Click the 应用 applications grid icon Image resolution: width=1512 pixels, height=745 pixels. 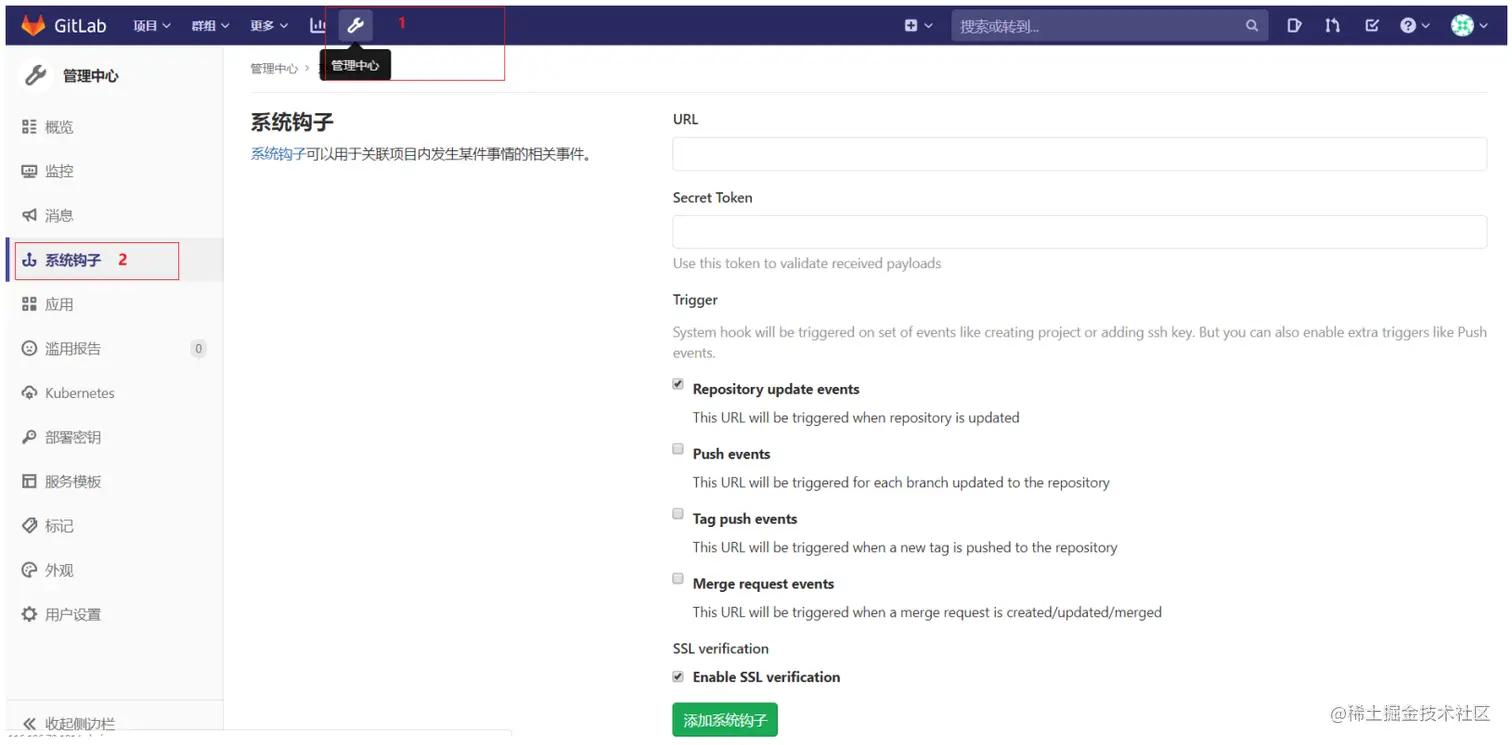pos(29,304)
